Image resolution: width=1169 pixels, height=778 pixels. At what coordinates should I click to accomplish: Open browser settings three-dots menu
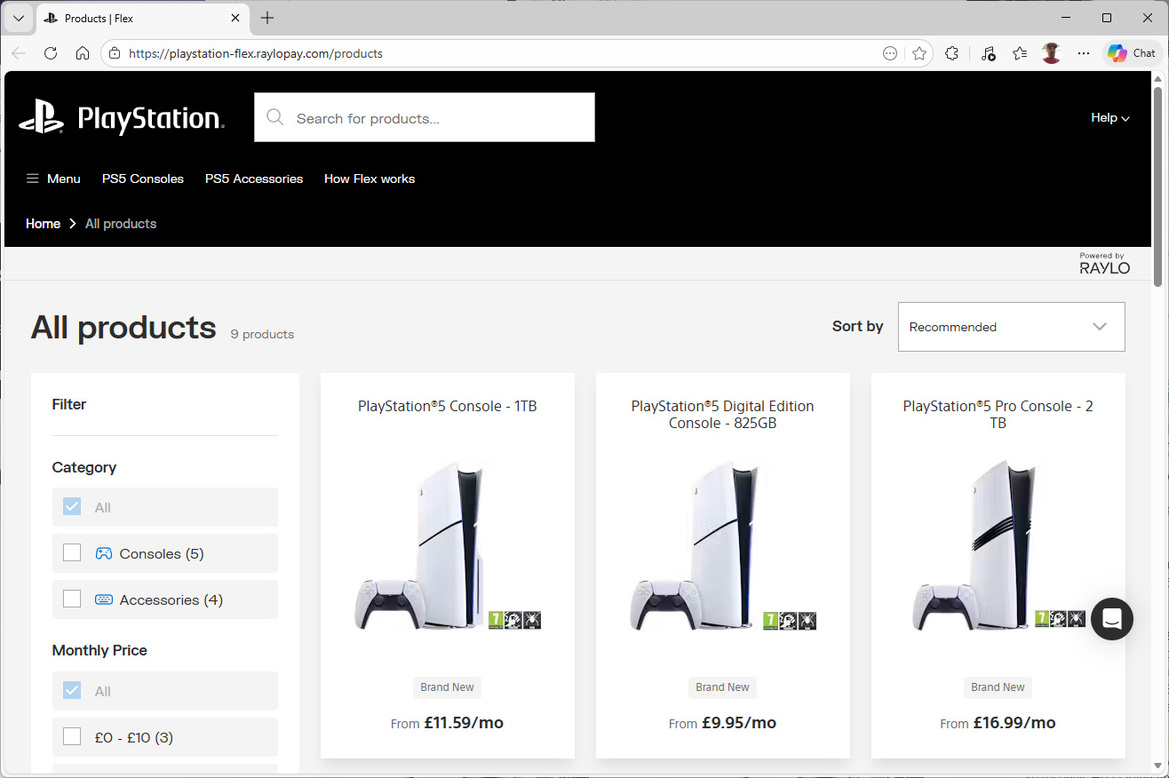[1083, 54]
